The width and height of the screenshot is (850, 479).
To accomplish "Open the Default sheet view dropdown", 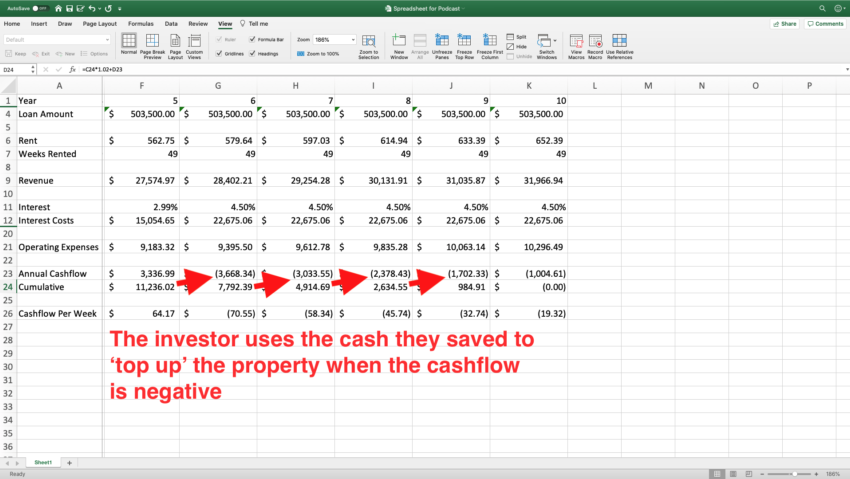I will (x=56, y=40).
